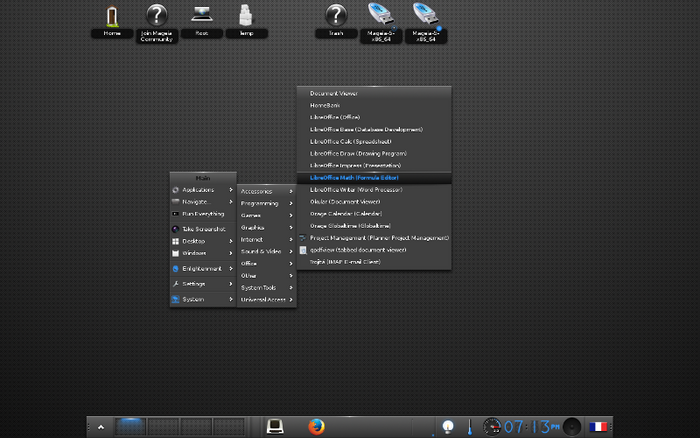Expand the Programming category arrow
700x438 pixels.
point(291,203)
